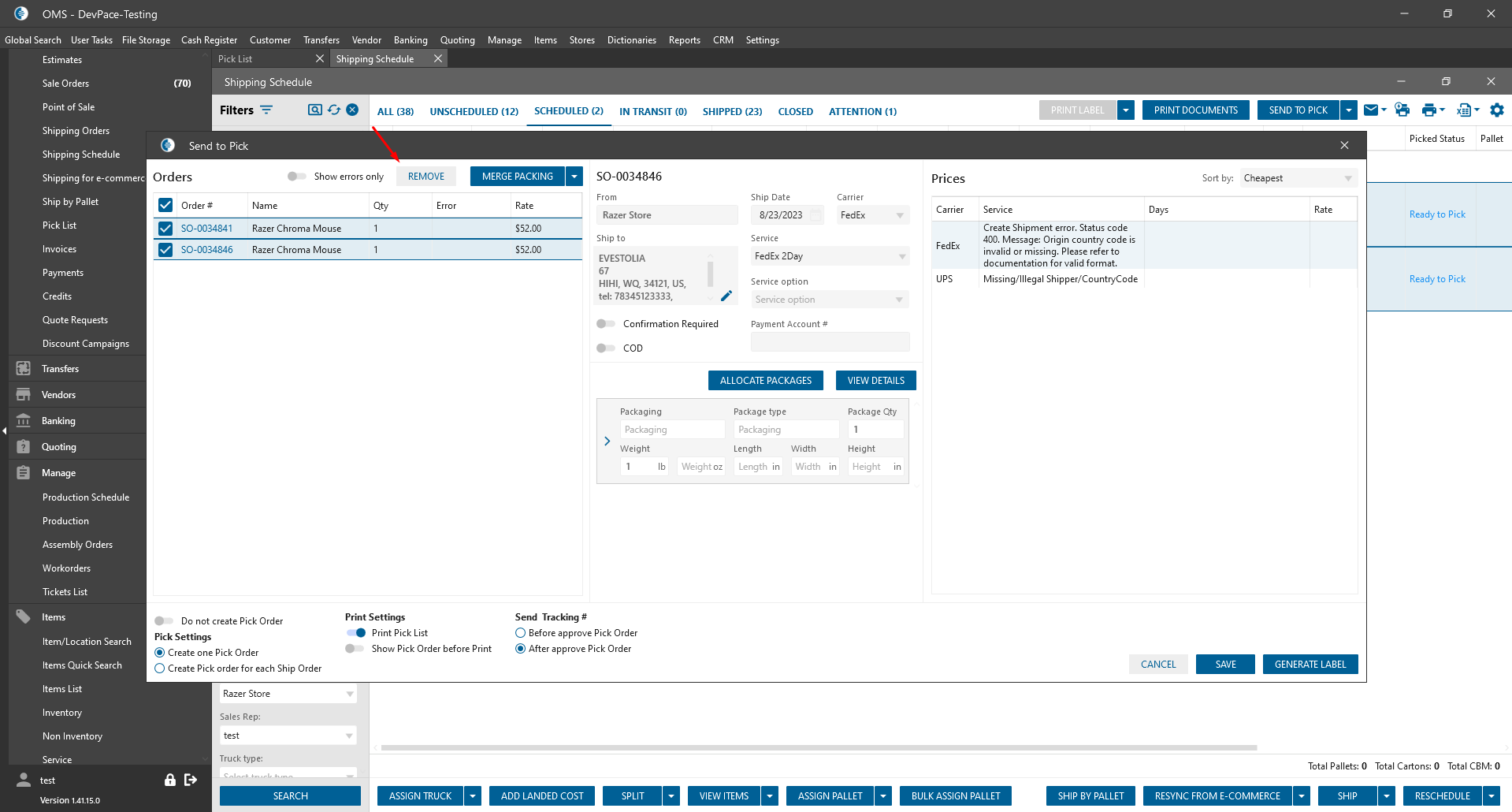
Task: Click the GENERATE LABEL button
Action: click(x=1310, y=665)
